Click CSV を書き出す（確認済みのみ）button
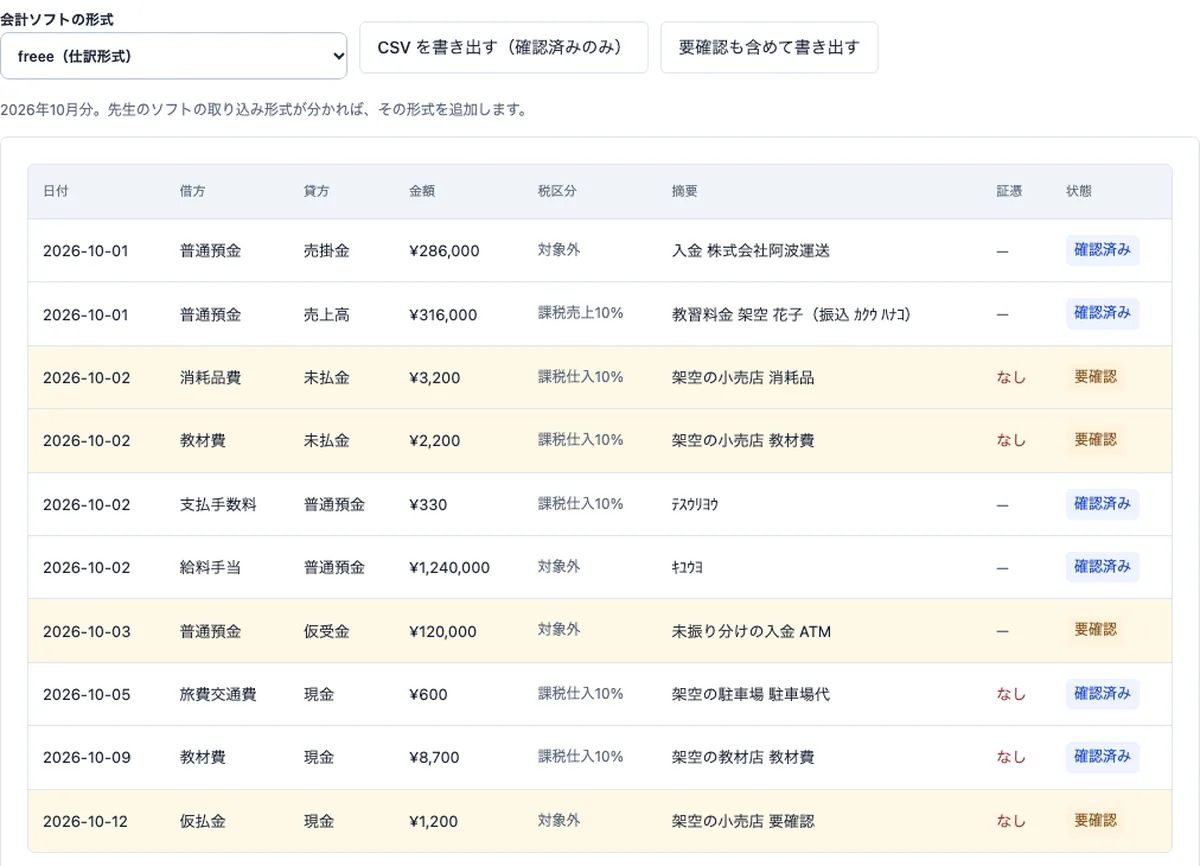The width and height of the screenshot is (1200, 866). point(504,47)
